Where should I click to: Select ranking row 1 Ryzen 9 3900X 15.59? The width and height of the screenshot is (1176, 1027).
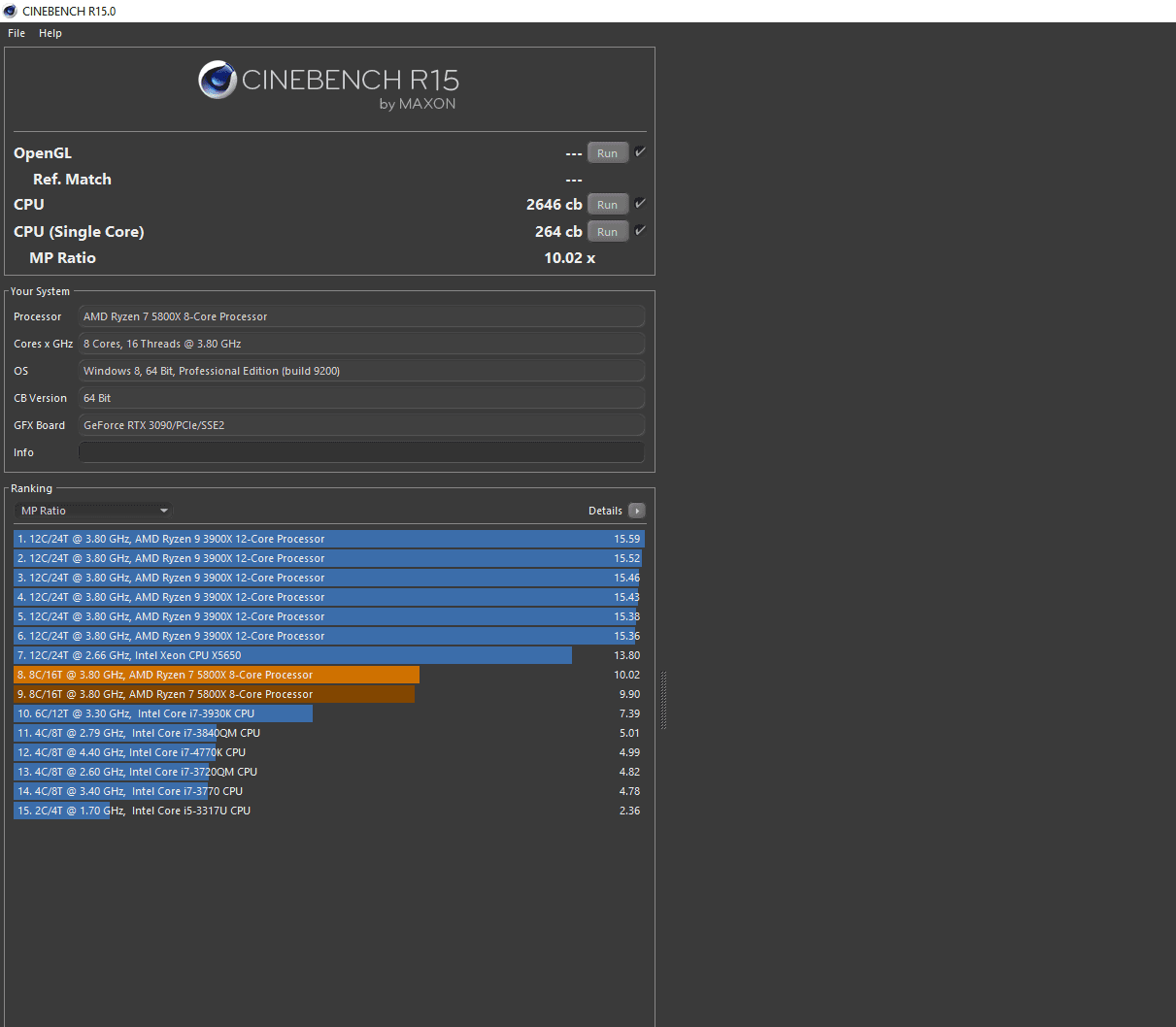coord(329,539)
